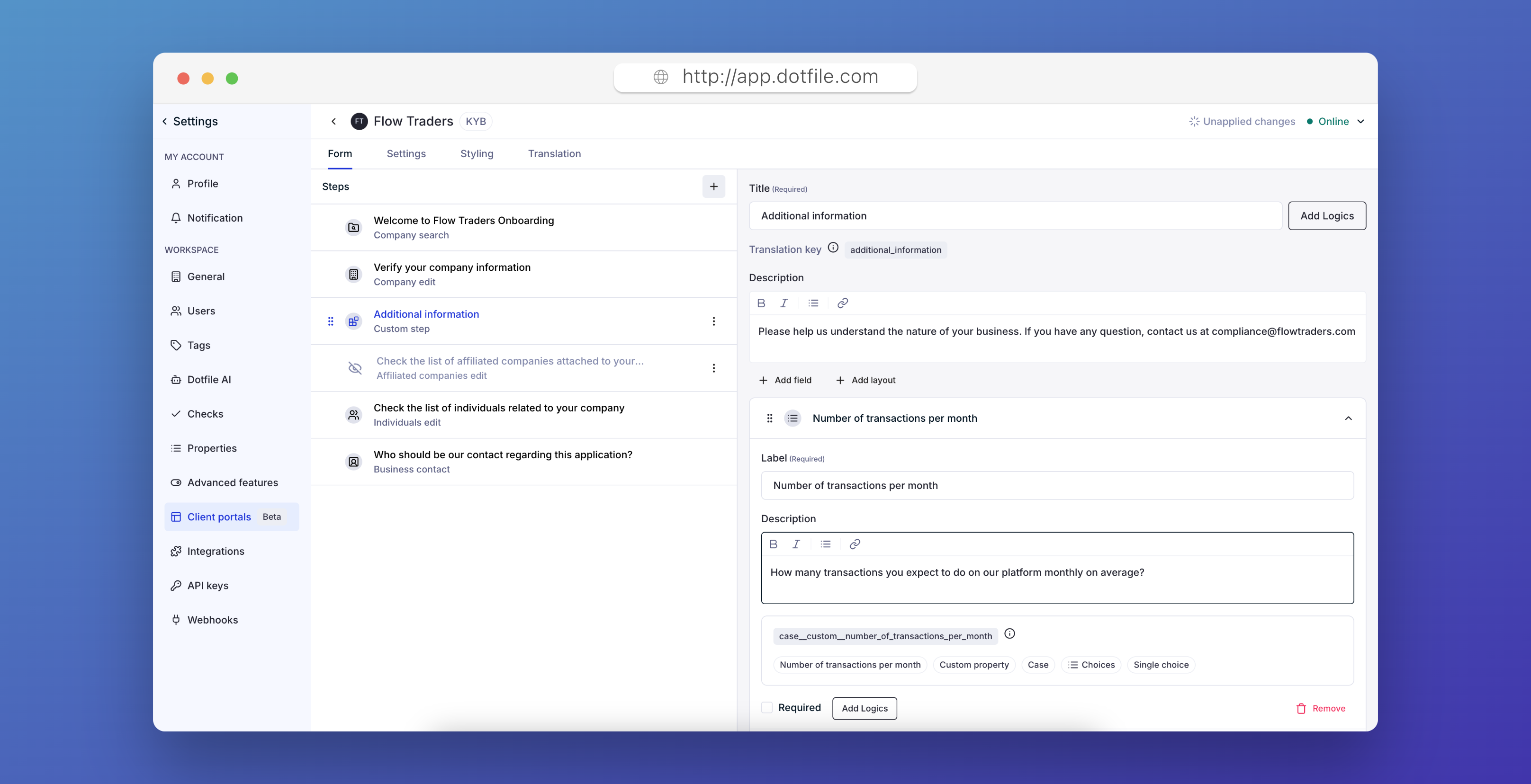Click the Label input field
Screen dimensions: 1531x784
1057,485
